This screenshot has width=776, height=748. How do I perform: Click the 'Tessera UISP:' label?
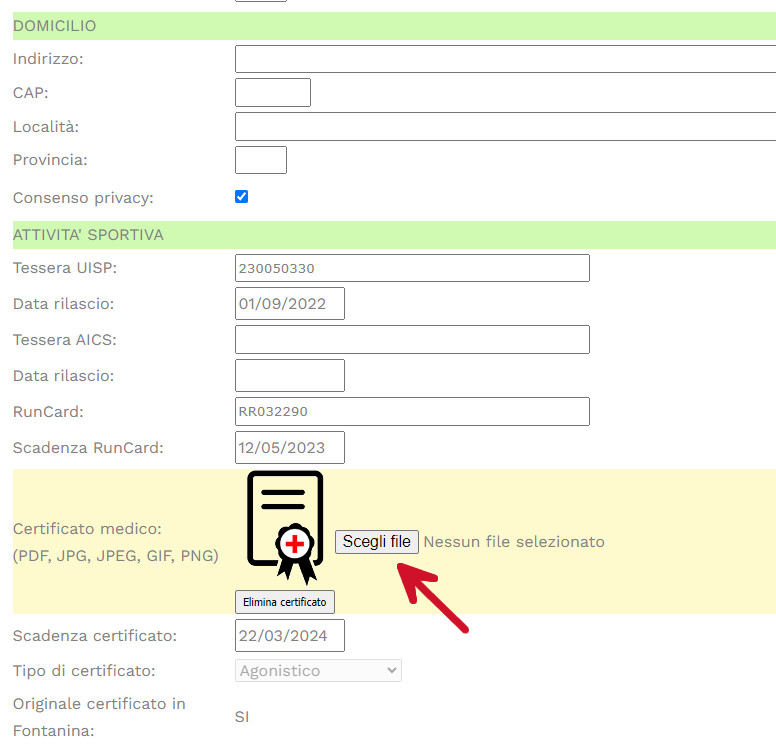pos(65,268)
